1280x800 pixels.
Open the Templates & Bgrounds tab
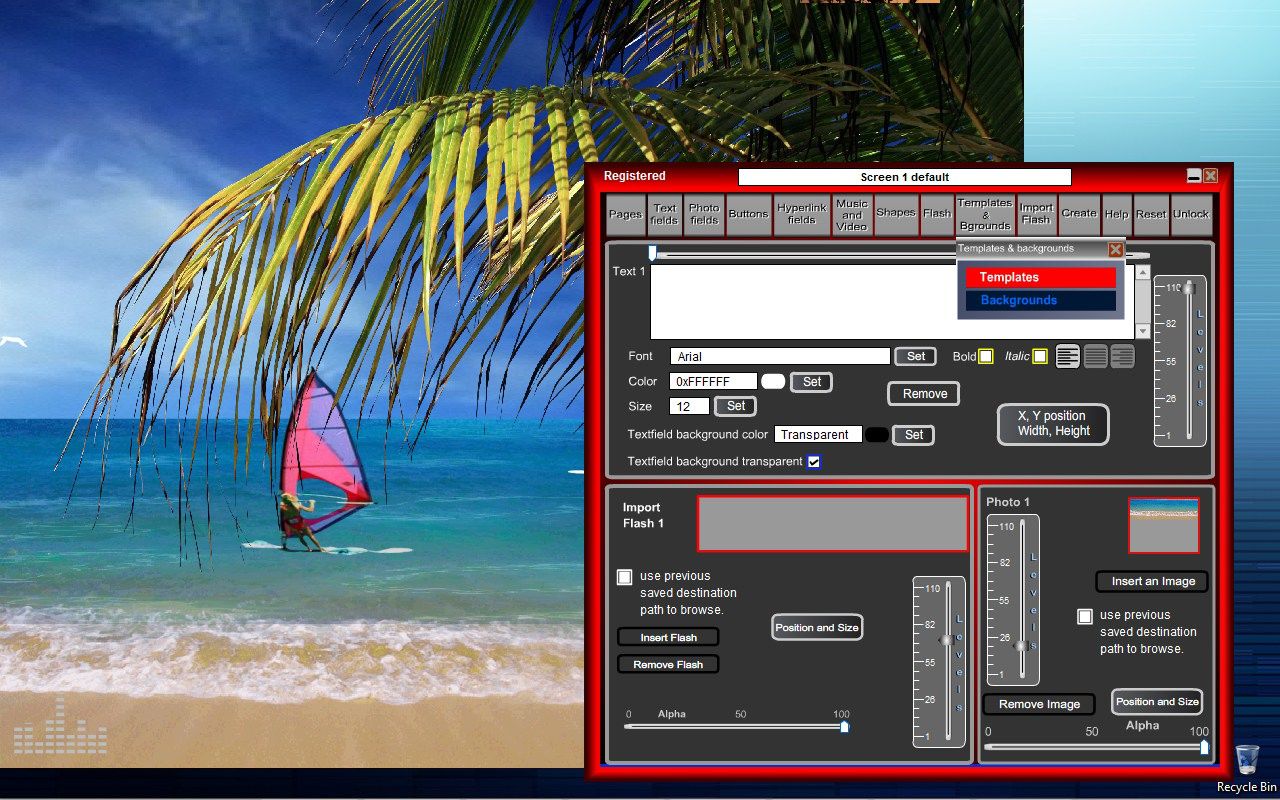pyautogui.click(x=985, y=214)
